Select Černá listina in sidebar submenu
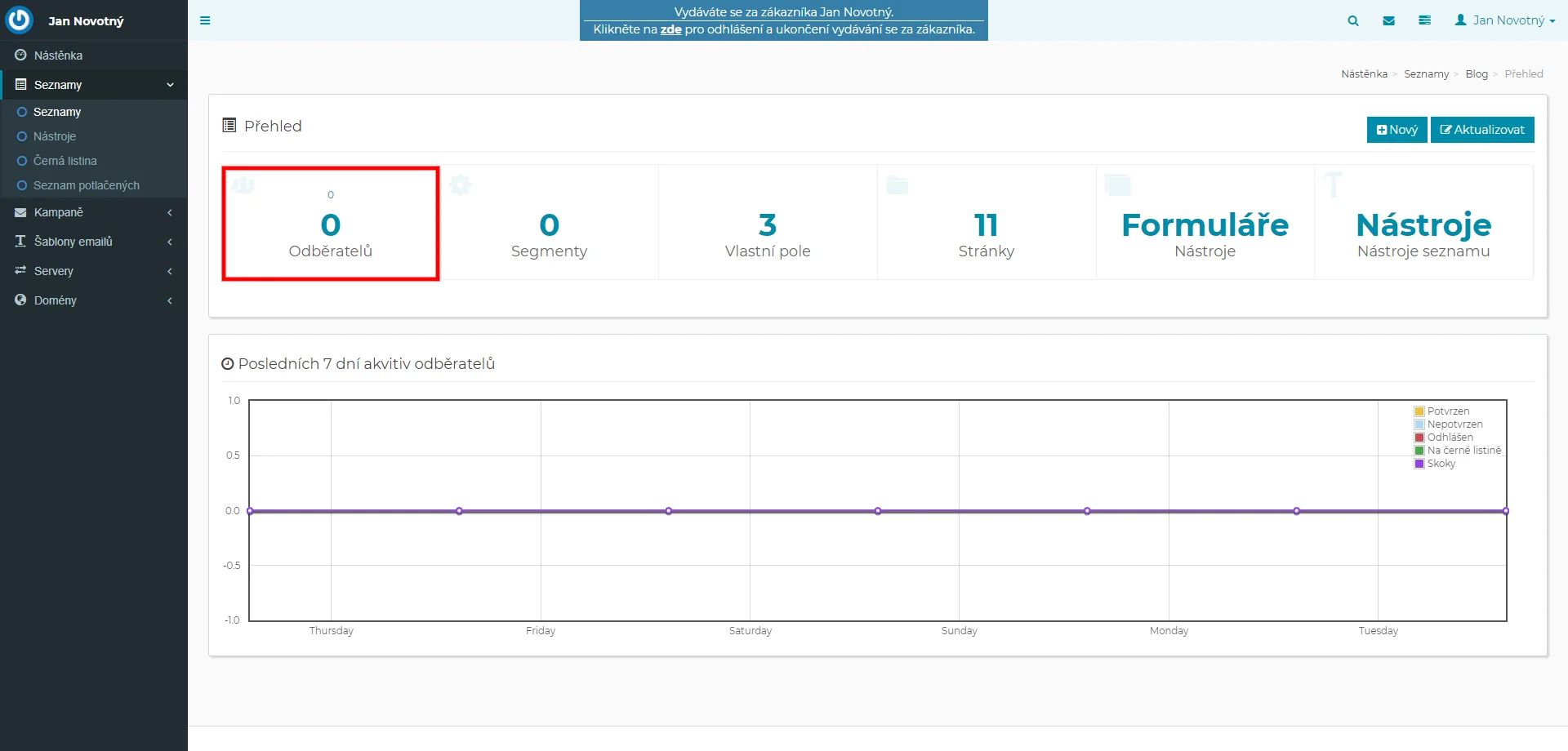Image resolution: width=1568 pixels, height=751 pixels. (65, 161)
